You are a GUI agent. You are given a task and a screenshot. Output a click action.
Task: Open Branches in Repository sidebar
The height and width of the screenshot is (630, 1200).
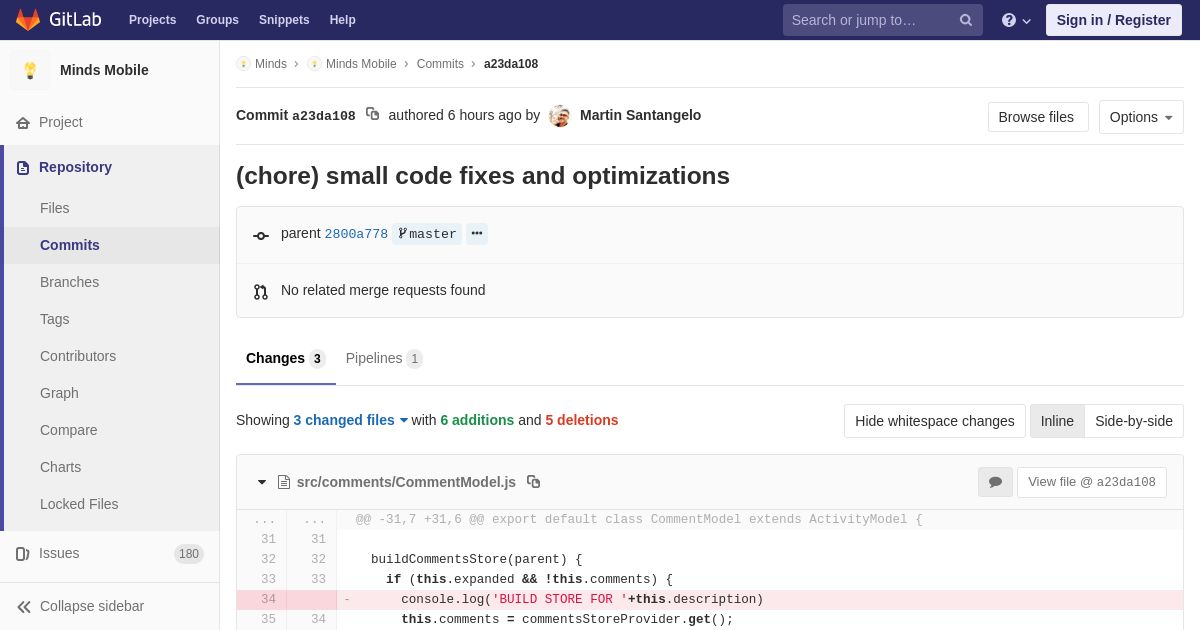point(69,282)
